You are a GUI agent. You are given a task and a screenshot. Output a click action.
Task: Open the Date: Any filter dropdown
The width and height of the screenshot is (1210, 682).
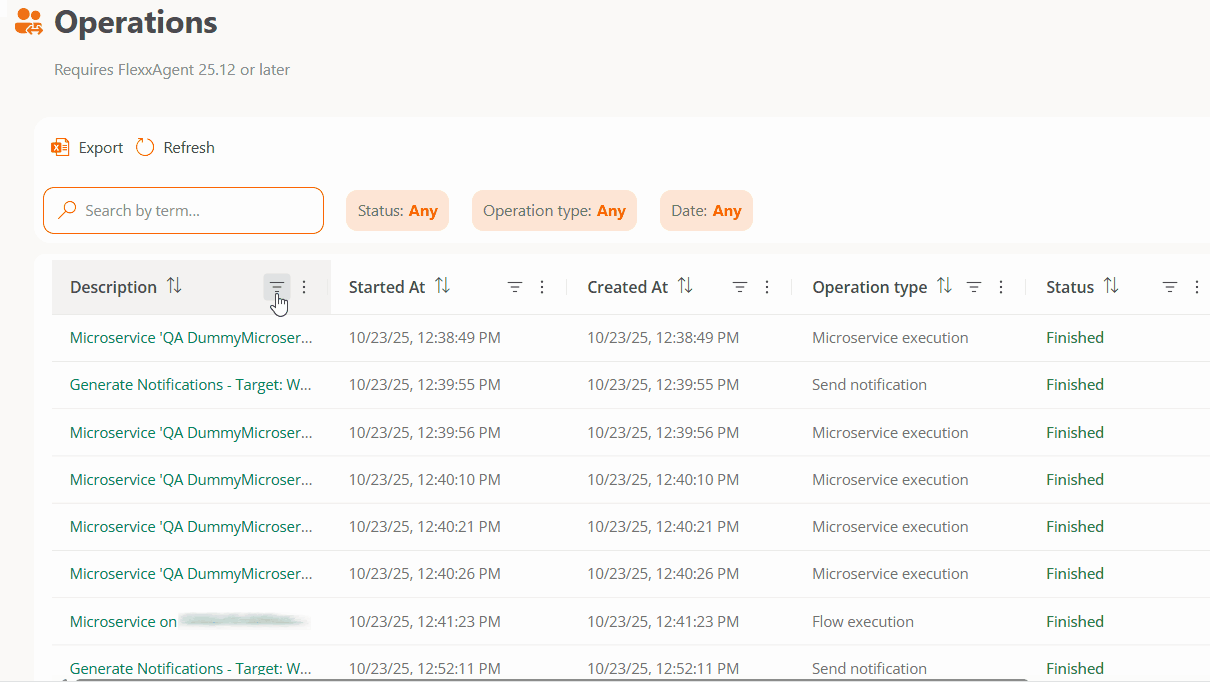pyautogui.click(x=706, y=211)
